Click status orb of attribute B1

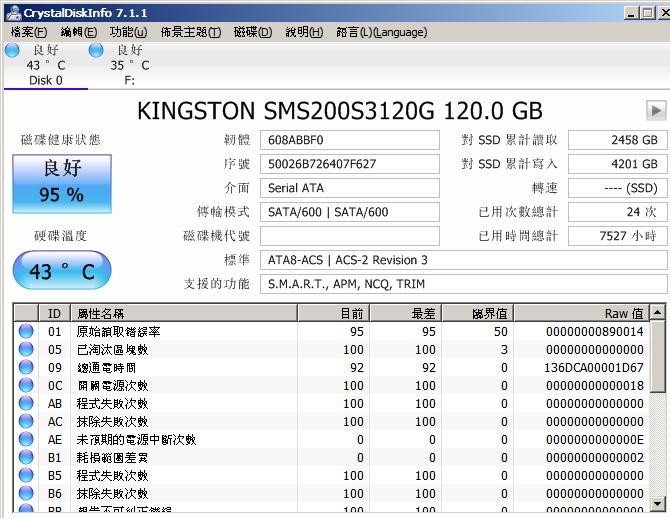pyautogui.click(x=26, y=457)
